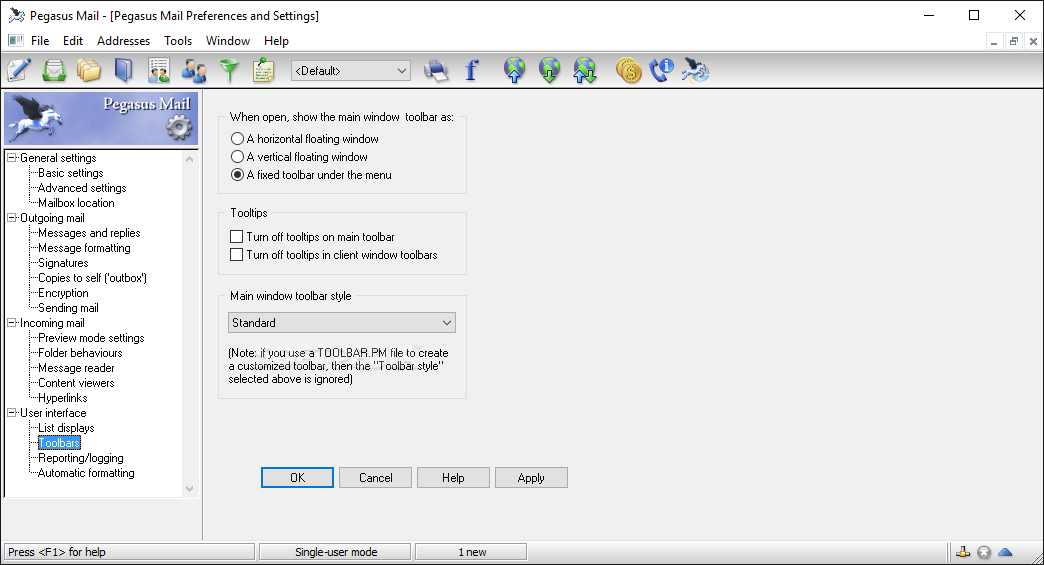The width and height of the screenshot is (1044, 565).
Task: Click the printer toolbar icon
Action: tap(436, 70)
